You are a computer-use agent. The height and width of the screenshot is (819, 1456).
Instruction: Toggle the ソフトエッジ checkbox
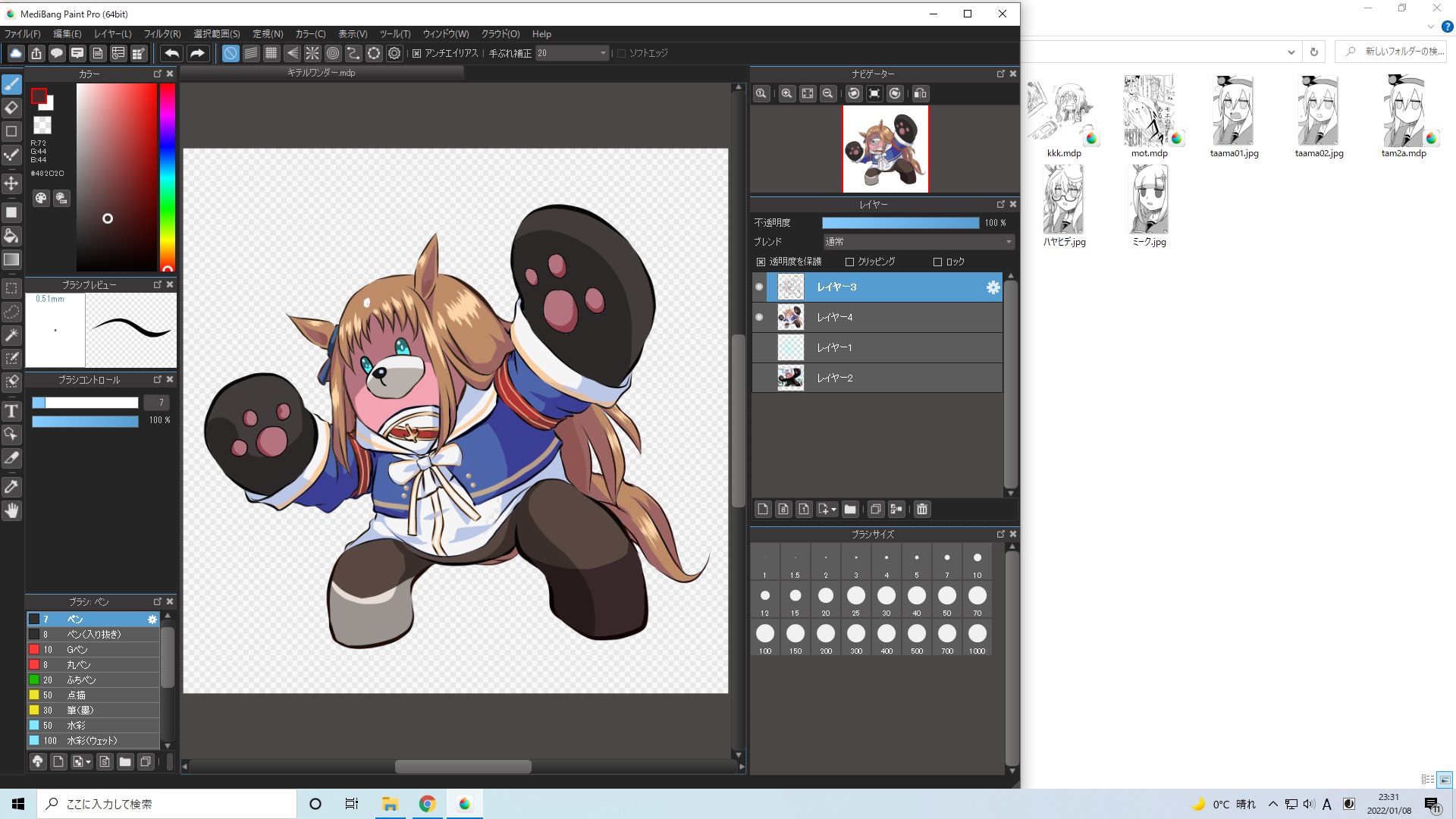click(x=622, y=53)
